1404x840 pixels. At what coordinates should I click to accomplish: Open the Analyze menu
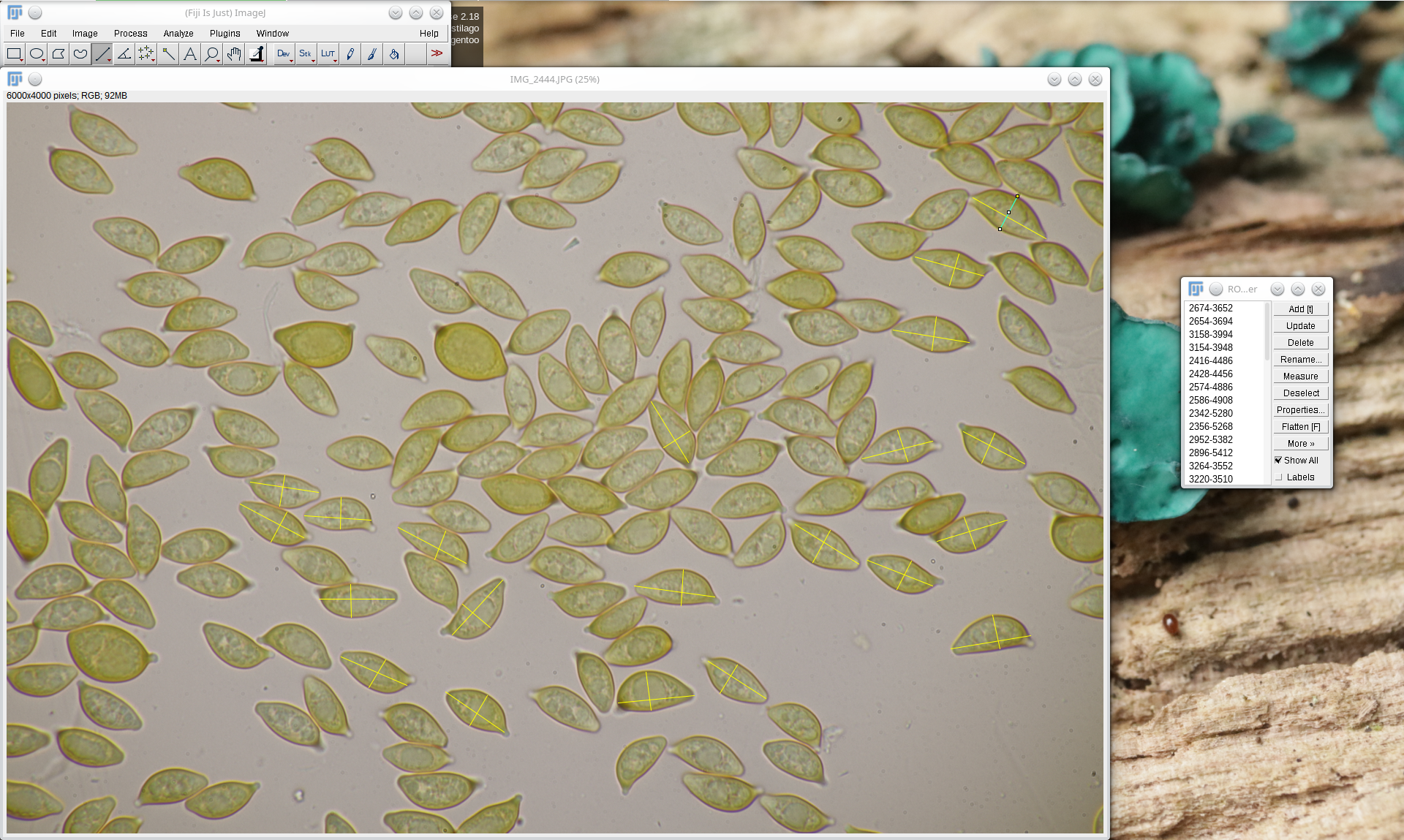click(x=178, y=33)
